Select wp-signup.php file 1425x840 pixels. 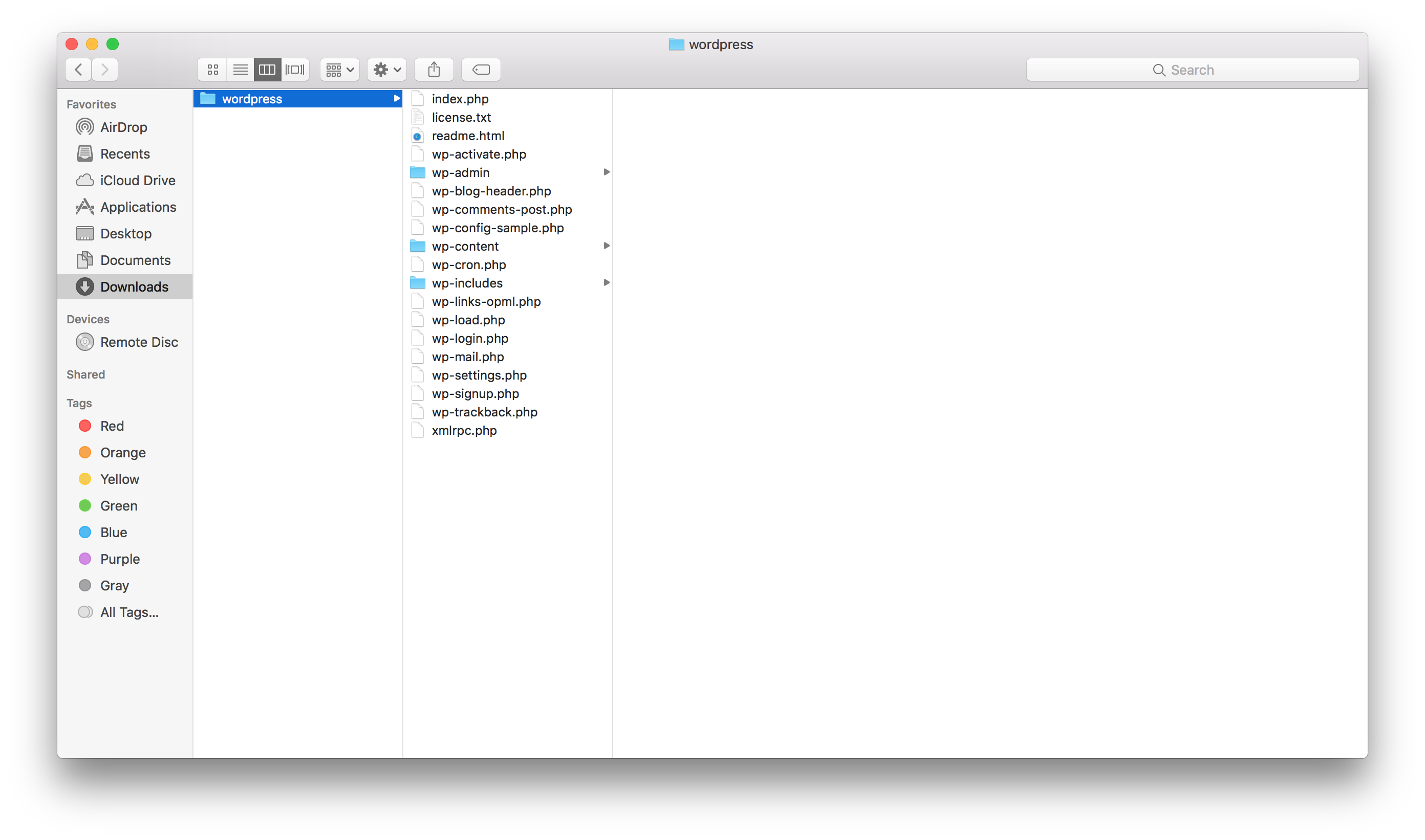[508, 393]
